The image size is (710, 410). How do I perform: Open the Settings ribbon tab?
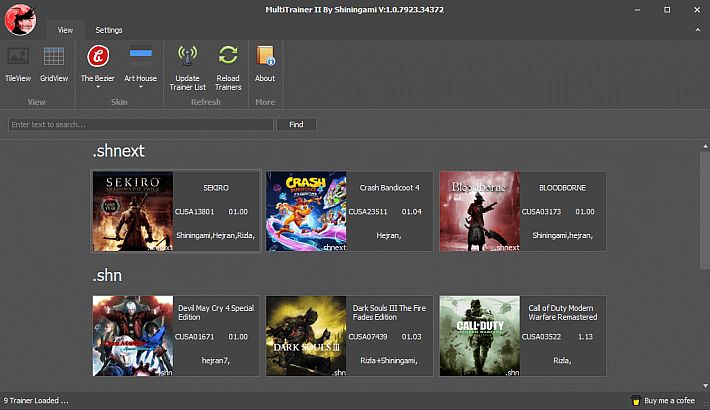point(109,30)
